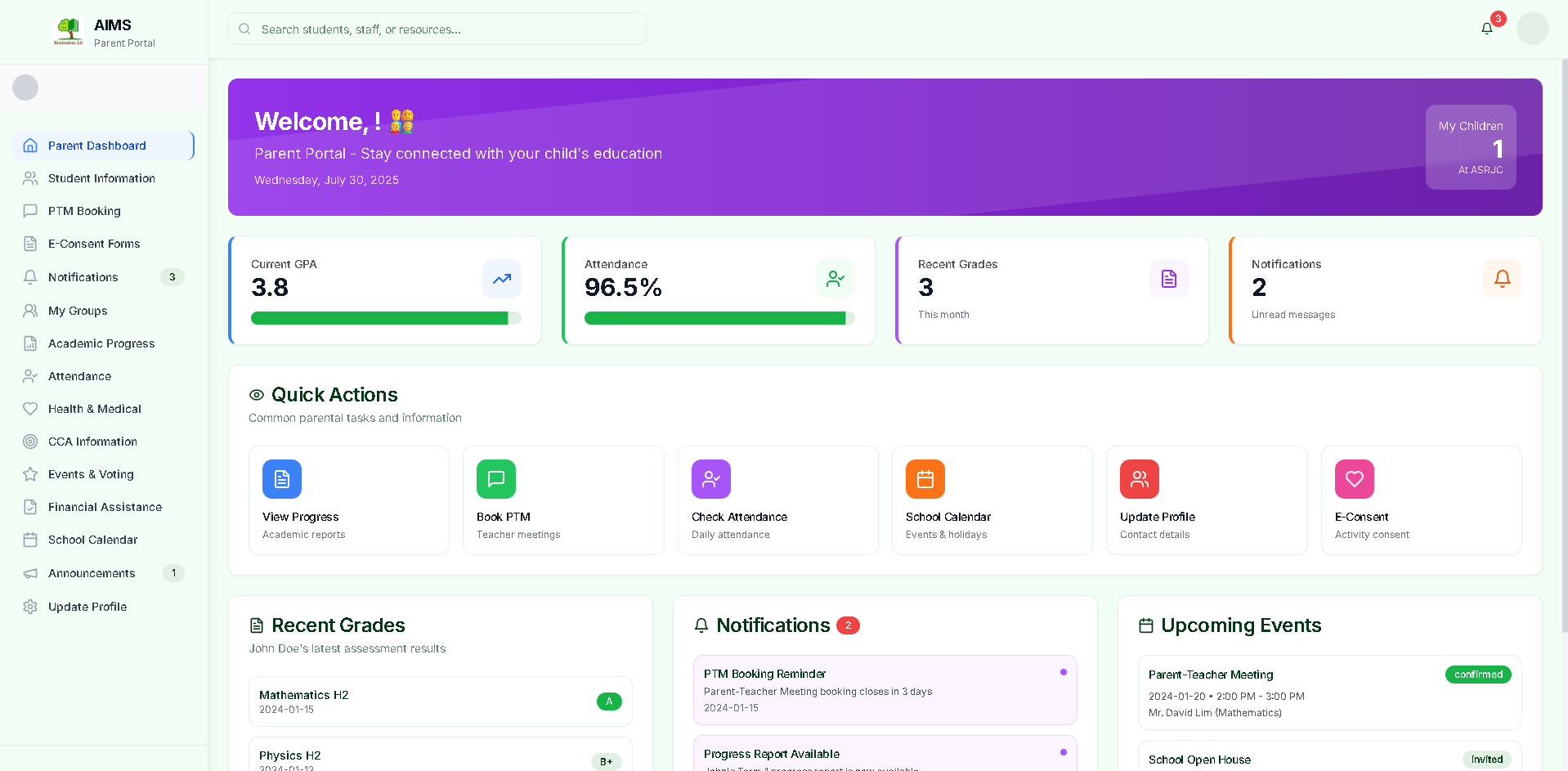Click the green Book PTM icon
Image resolution: width=1568 pixels, height=771 pixels.
click(x=496, y=479)
